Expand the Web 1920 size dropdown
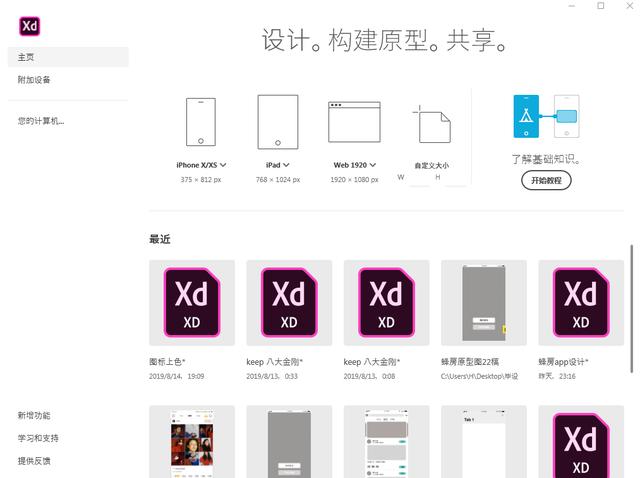 coord(373,165)
